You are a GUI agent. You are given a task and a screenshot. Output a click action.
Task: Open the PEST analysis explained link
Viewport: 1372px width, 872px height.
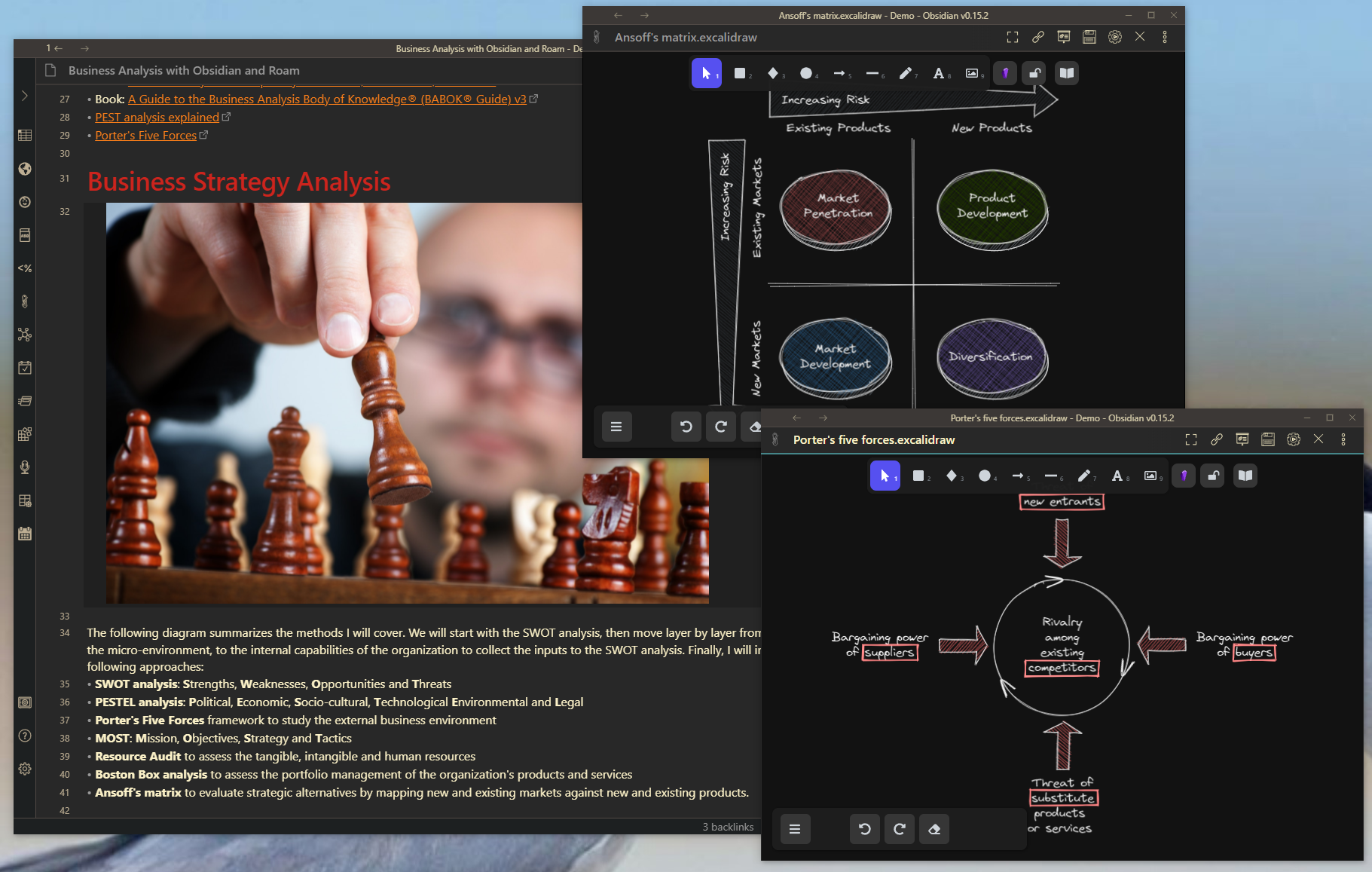pos(157,117)
